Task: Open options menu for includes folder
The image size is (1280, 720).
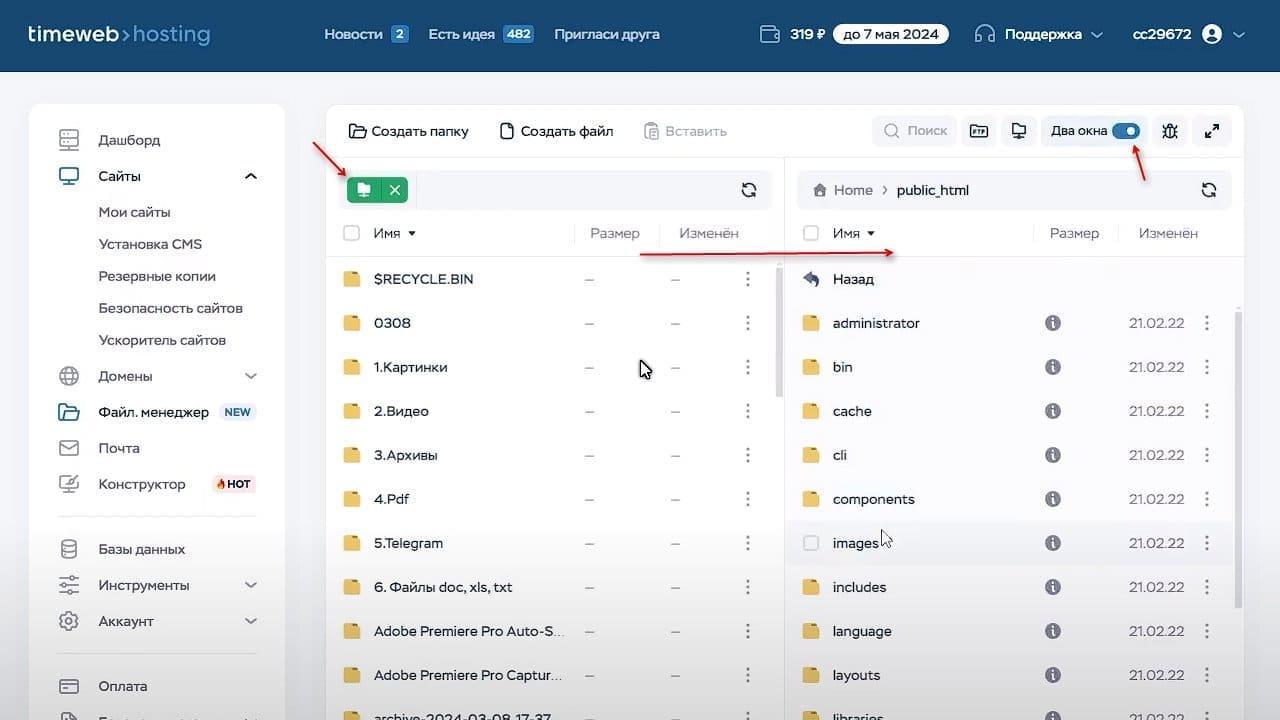Action: coord(1207,587)
